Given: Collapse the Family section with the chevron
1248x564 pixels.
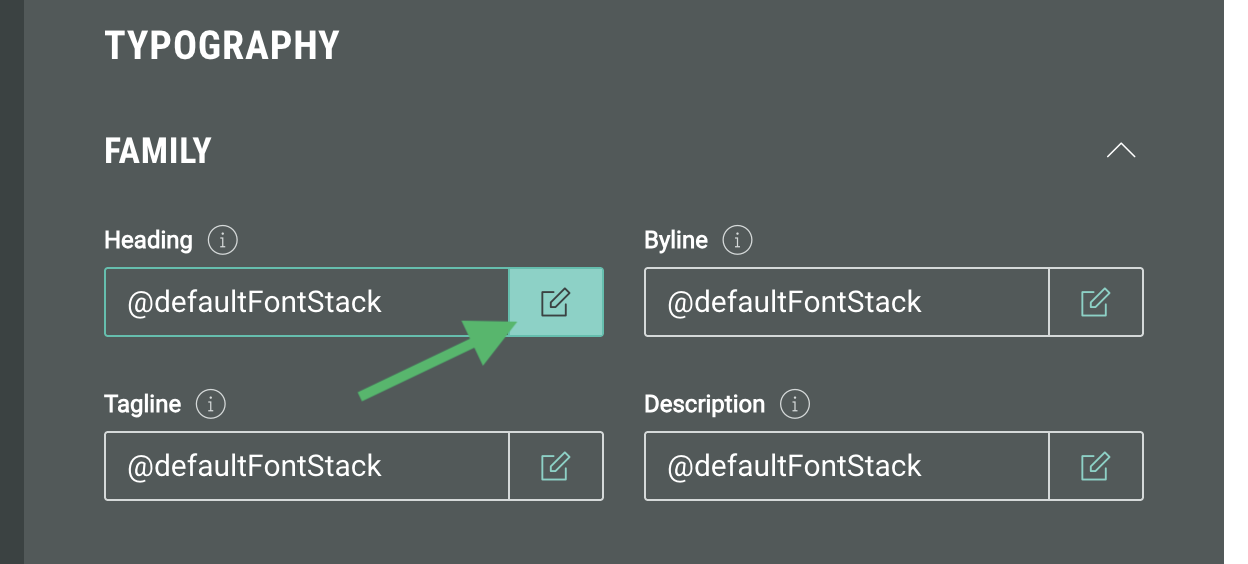Looking at the screenshot, I should coord(1121,151).
